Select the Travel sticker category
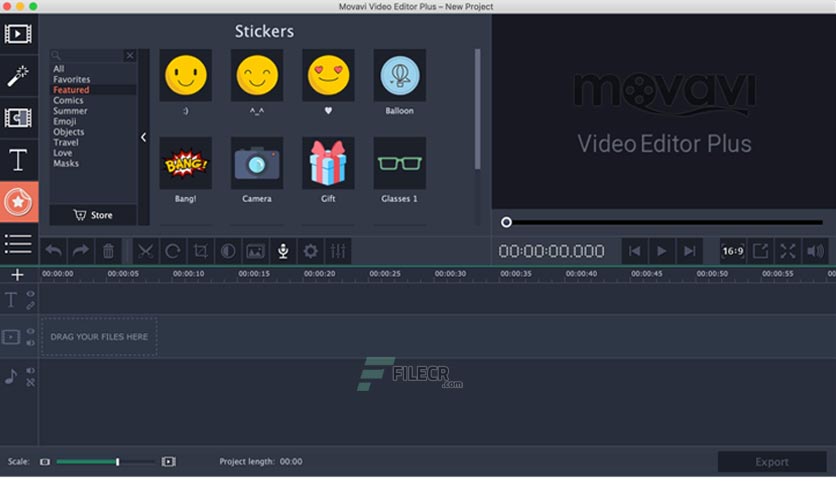 click(66, 142)
